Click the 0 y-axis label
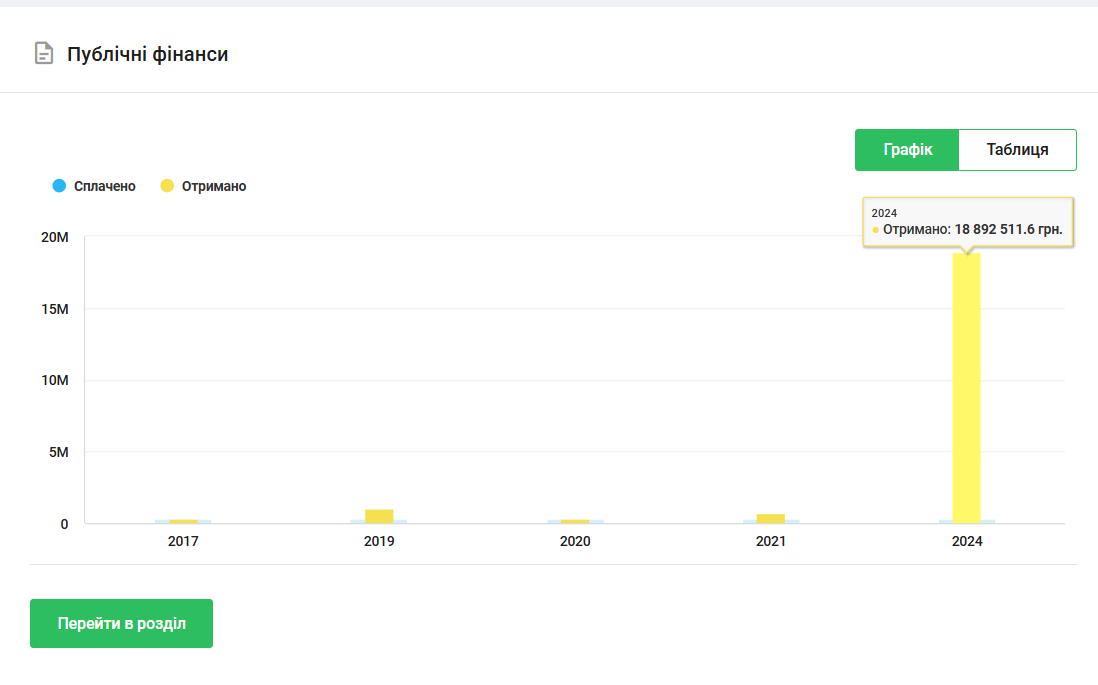This screenshot has width=1098, height=685. (64, 524)
